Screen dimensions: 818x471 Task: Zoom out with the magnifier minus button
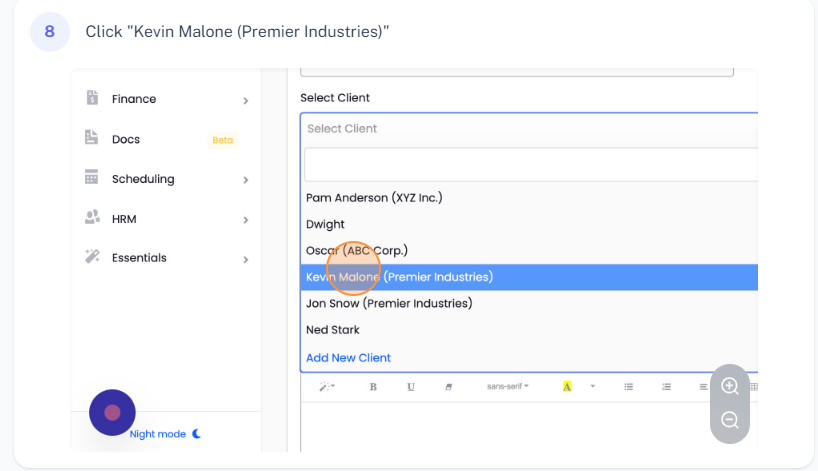coord(730,420)
